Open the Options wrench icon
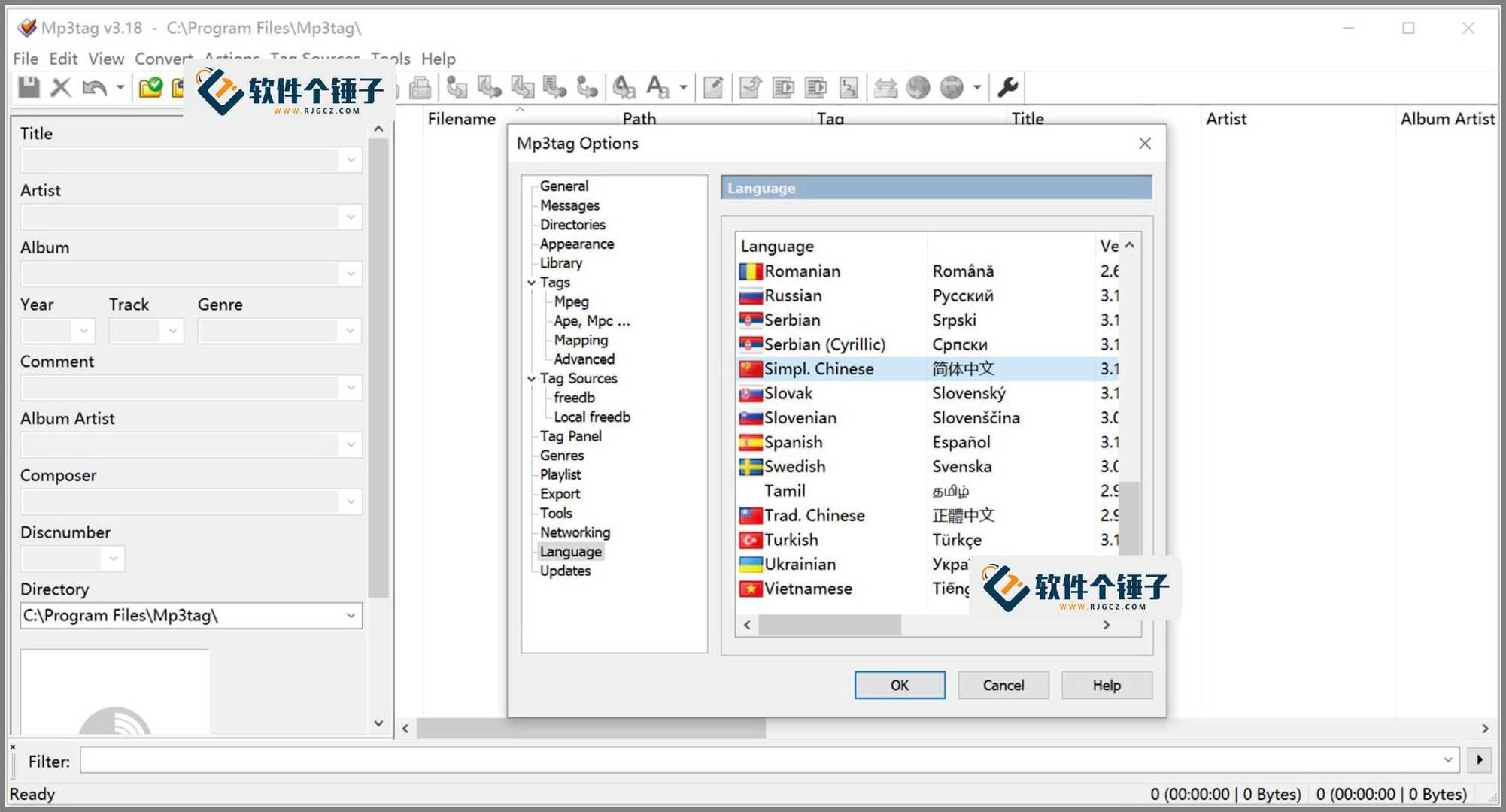This screenshot has width=1506, height=812. pos(1008,87)
